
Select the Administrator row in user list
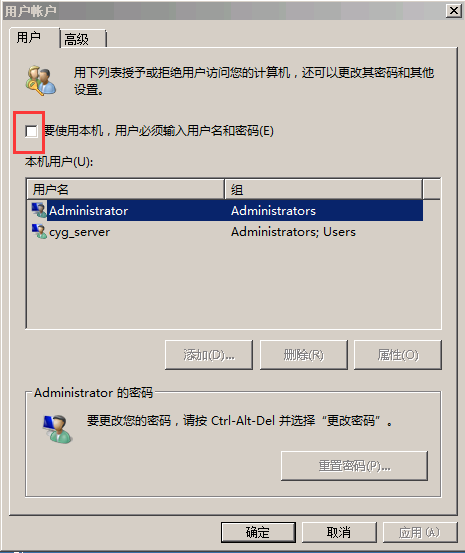click(x=225, y=211)
